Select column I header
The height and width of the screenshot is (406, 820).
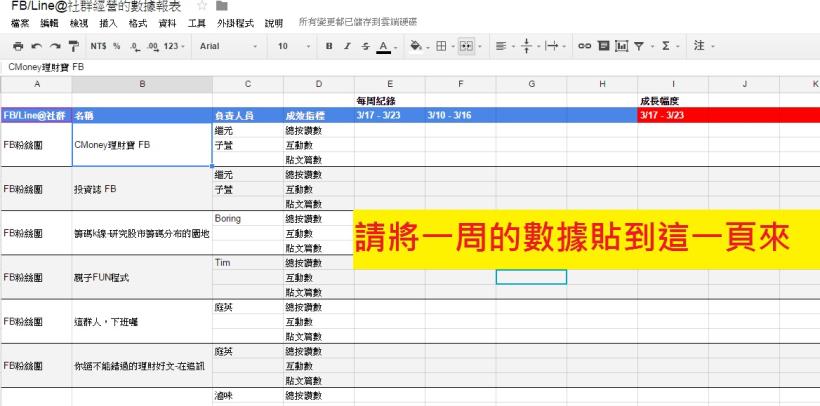[x=673, y=84]
